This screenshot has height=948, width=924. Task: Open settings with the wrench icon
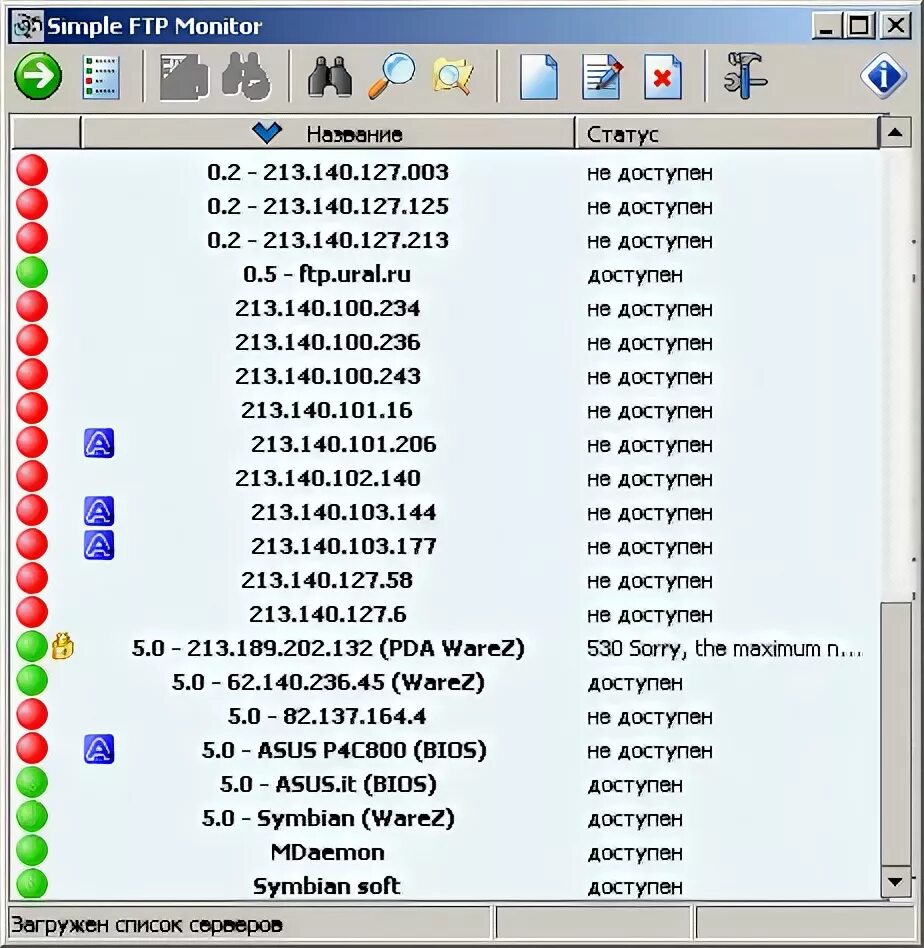click(x=745, y=77)
